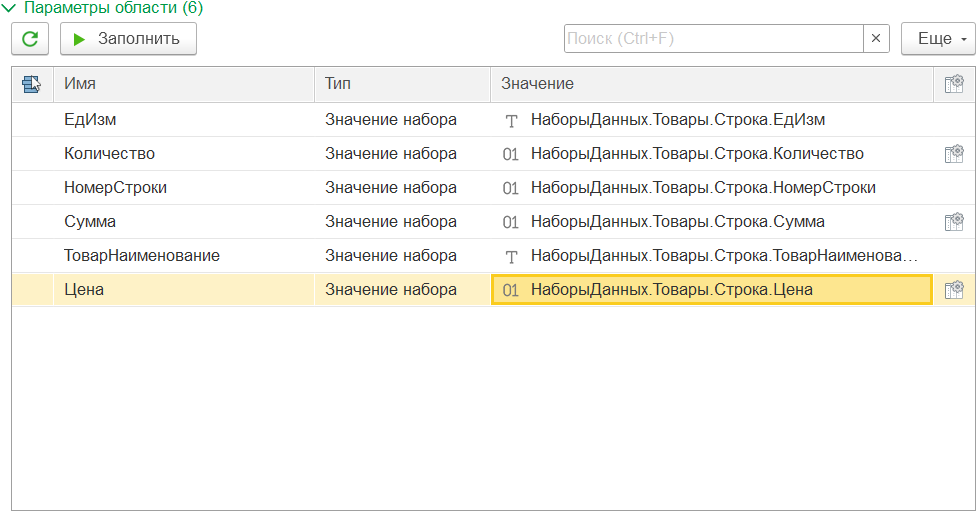Open the format settings icon for the Количество row
The image size is (977, 512).
(x=954, y=154)
